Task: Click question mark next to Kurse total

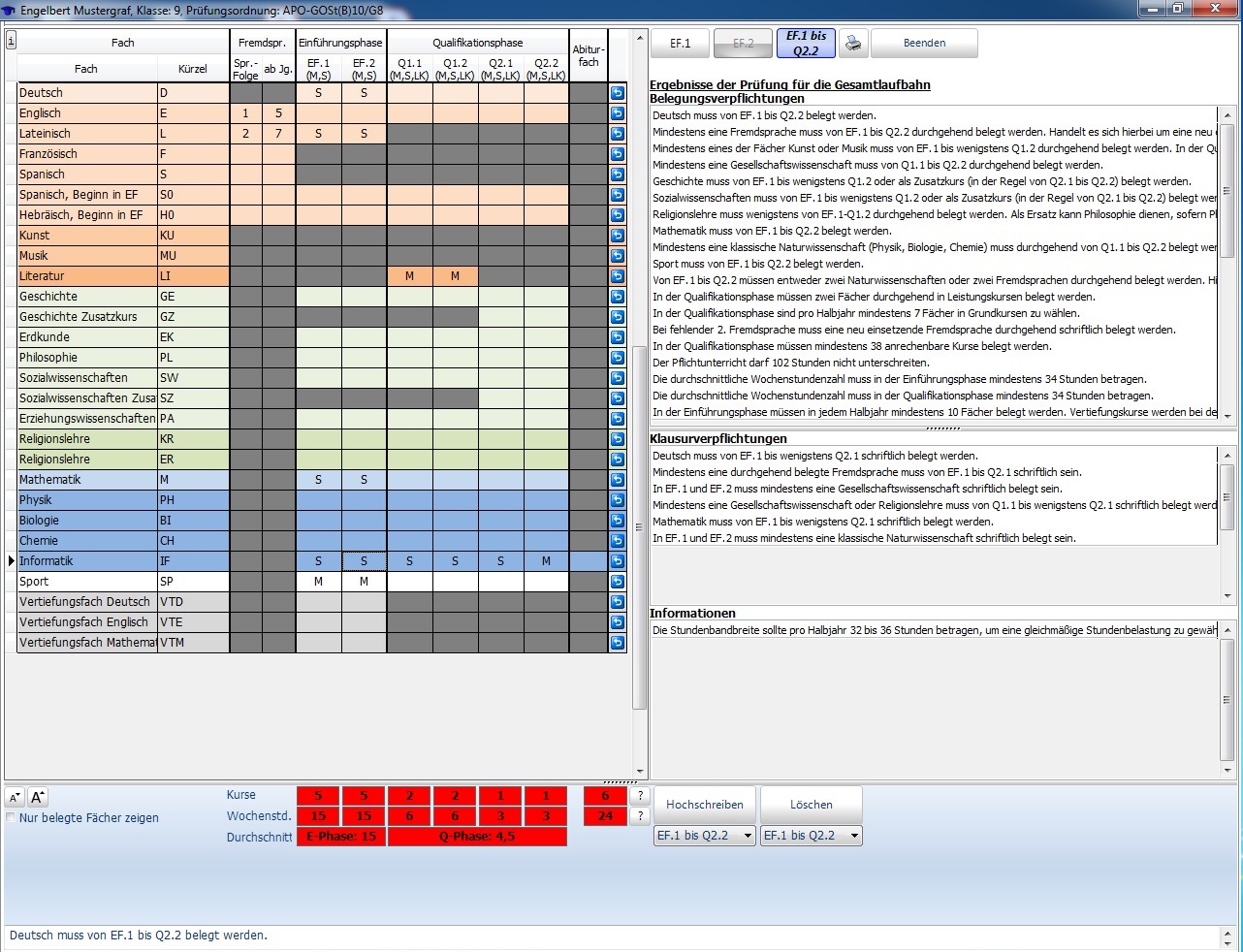Action: tap(639, 796)
